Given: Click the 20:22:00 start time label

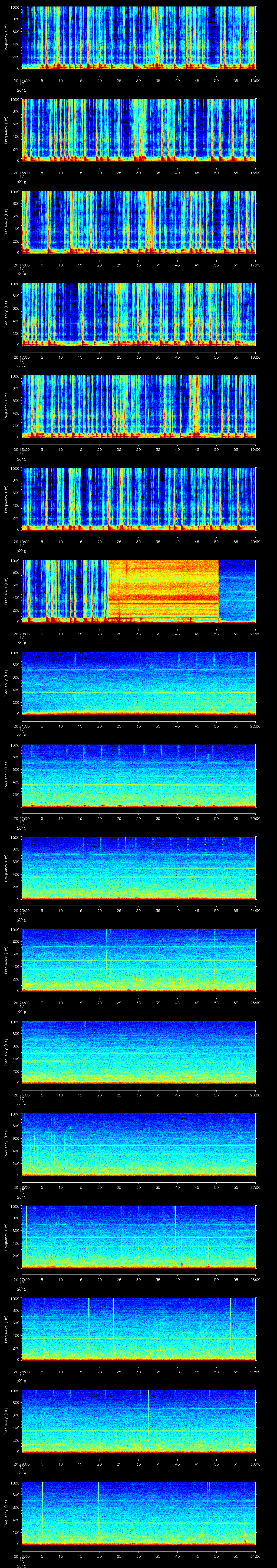Looking at the screenshot, I should pos(22,819).
